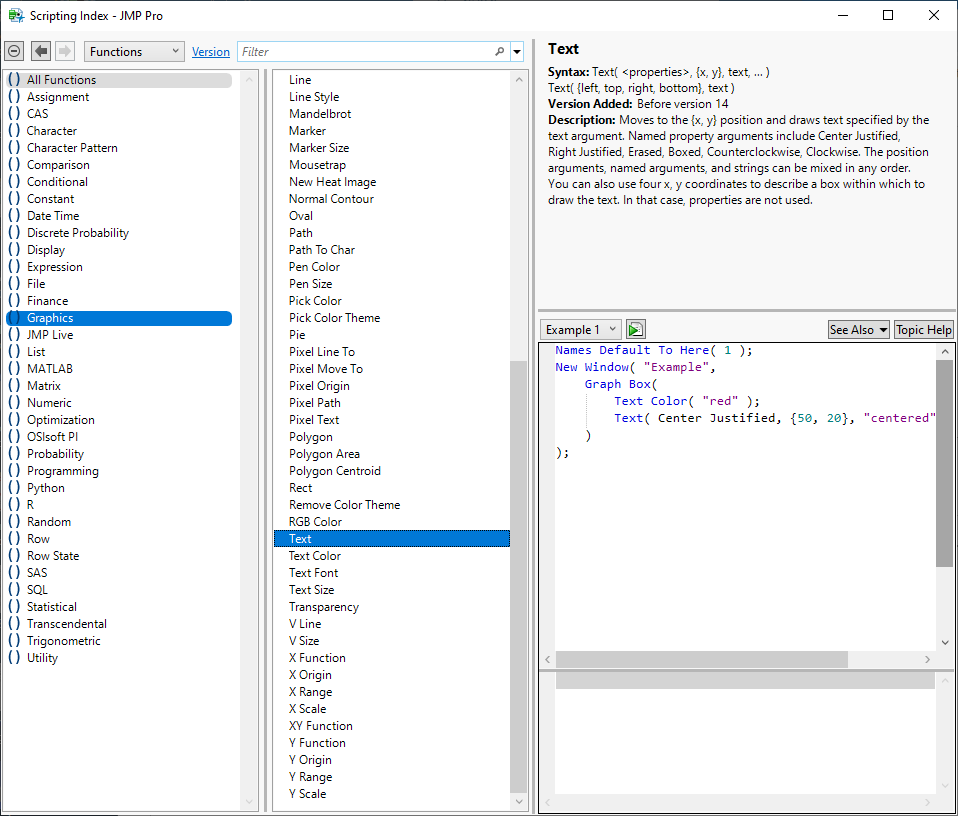Select the Text Color function
The image size is (958, 816).
[x=313, y=555]
